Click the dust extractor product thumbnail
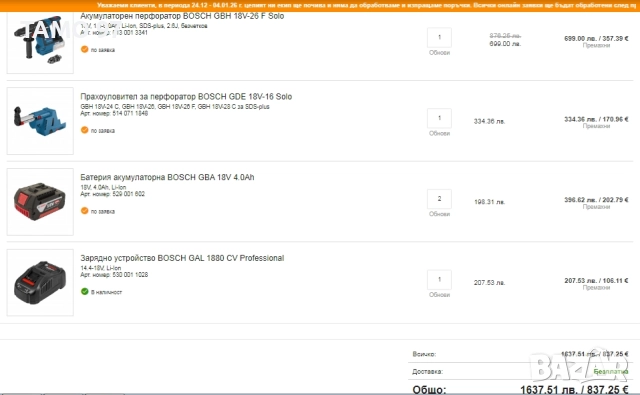Image resolution: width=640 pixels, height=395 pixels. tap(40, 121)
